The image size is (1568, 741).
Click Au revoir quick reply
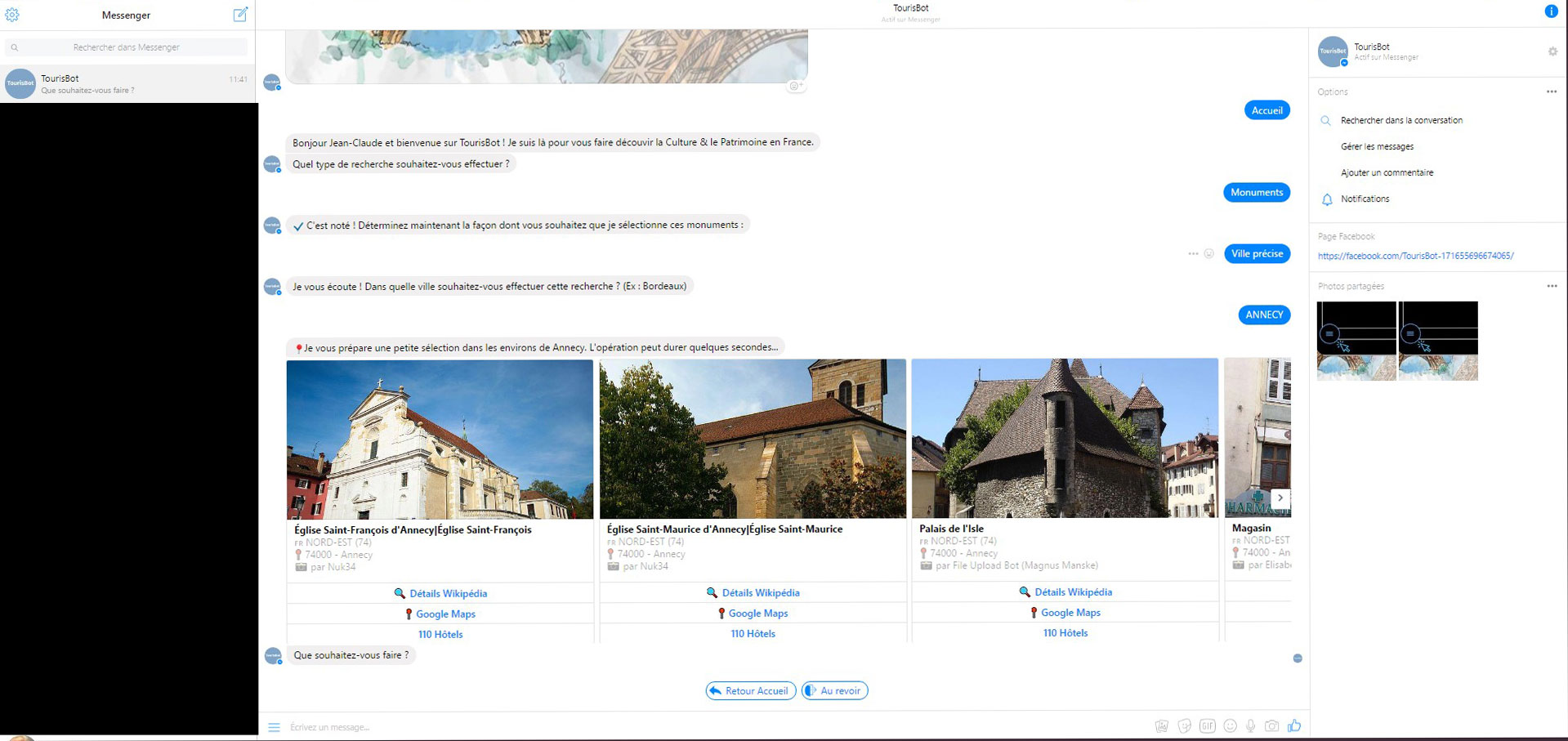pyautogui.click(x=834, y=691)
